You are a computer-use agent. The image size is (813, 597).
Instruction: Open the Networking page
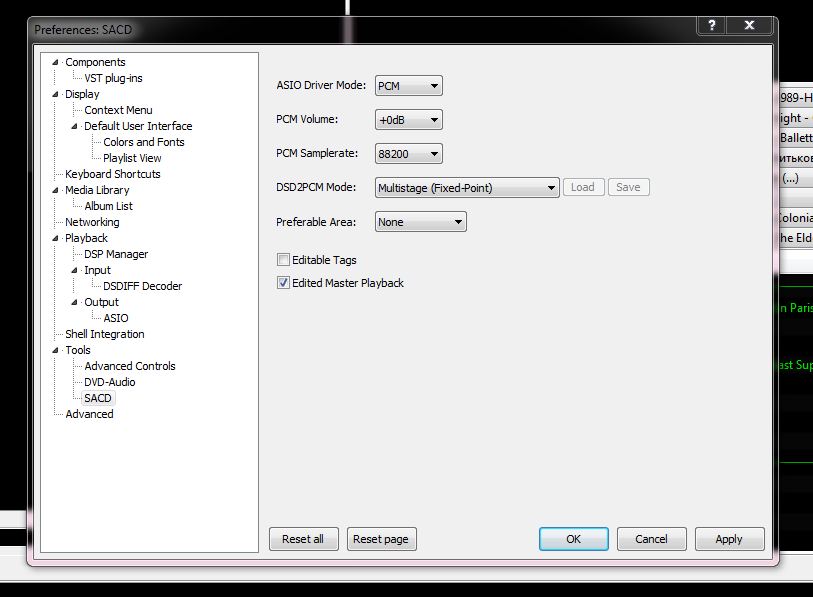pyautogui.click(x=92, y=222)
